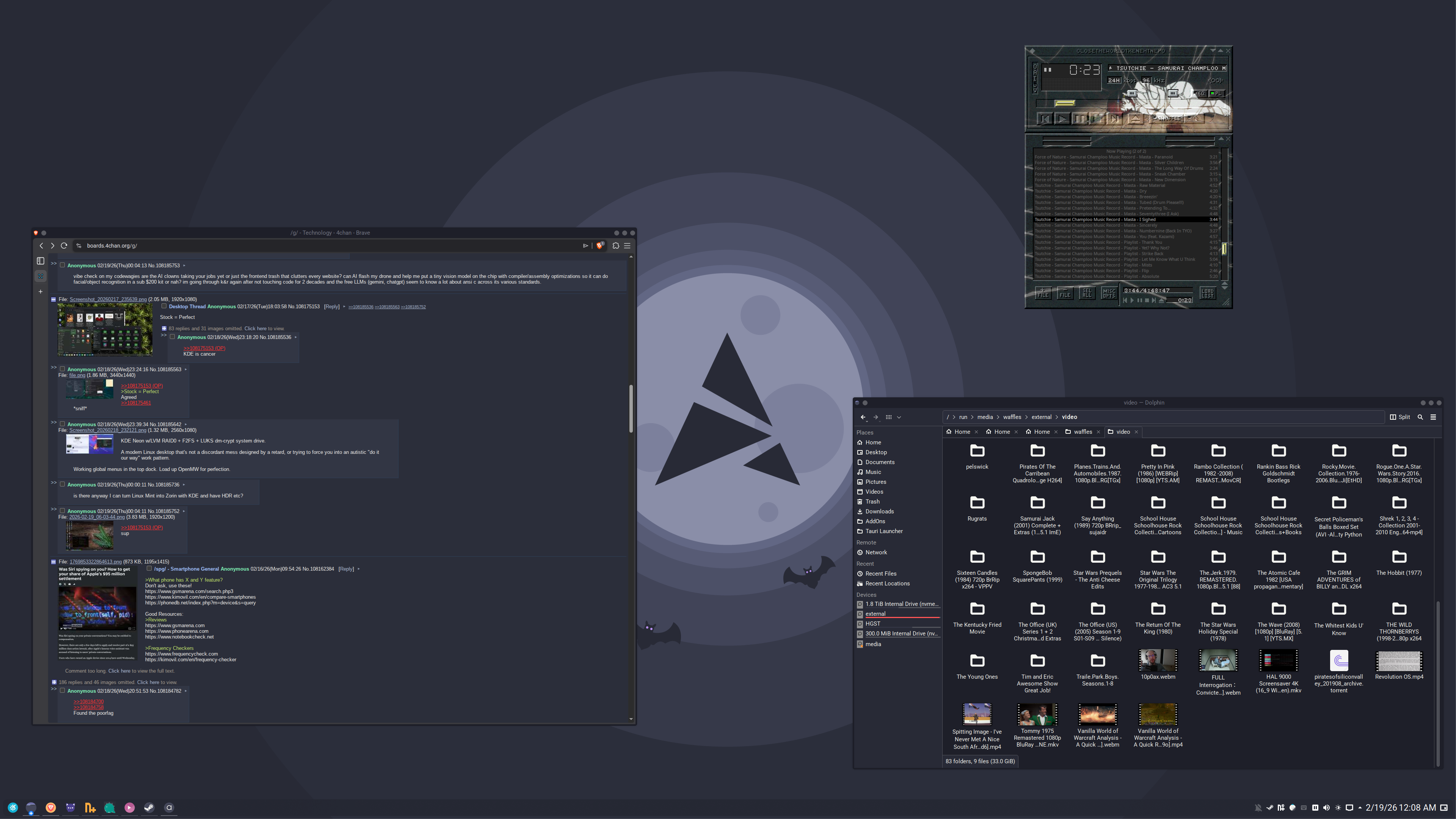Click the Split button in Dolphin
Screen dimensions: 1456x819
tap(1400, 417)
